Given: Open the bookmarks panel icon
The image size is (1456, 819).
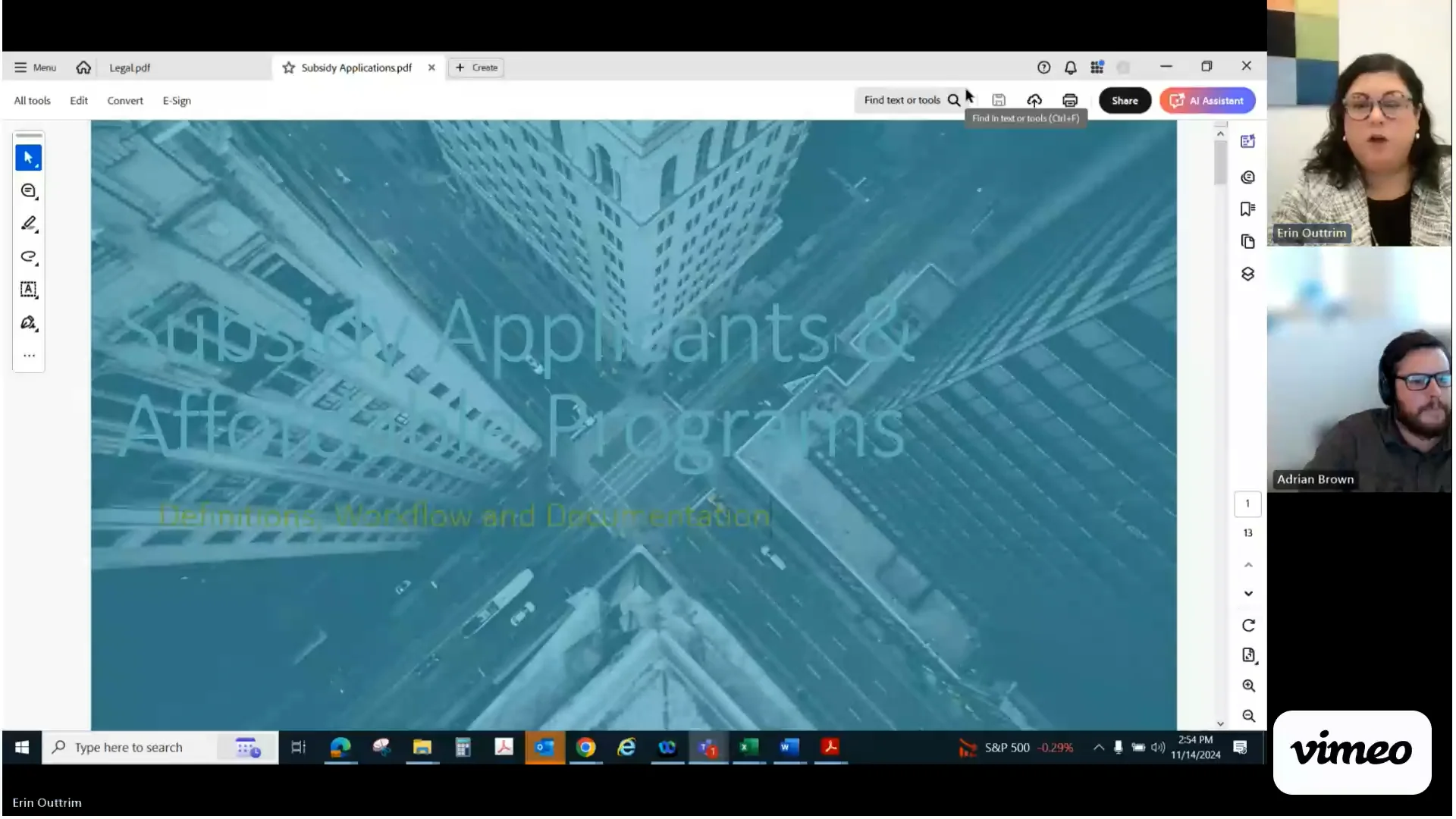Looking at the screenshot, I should point(1247,209).
